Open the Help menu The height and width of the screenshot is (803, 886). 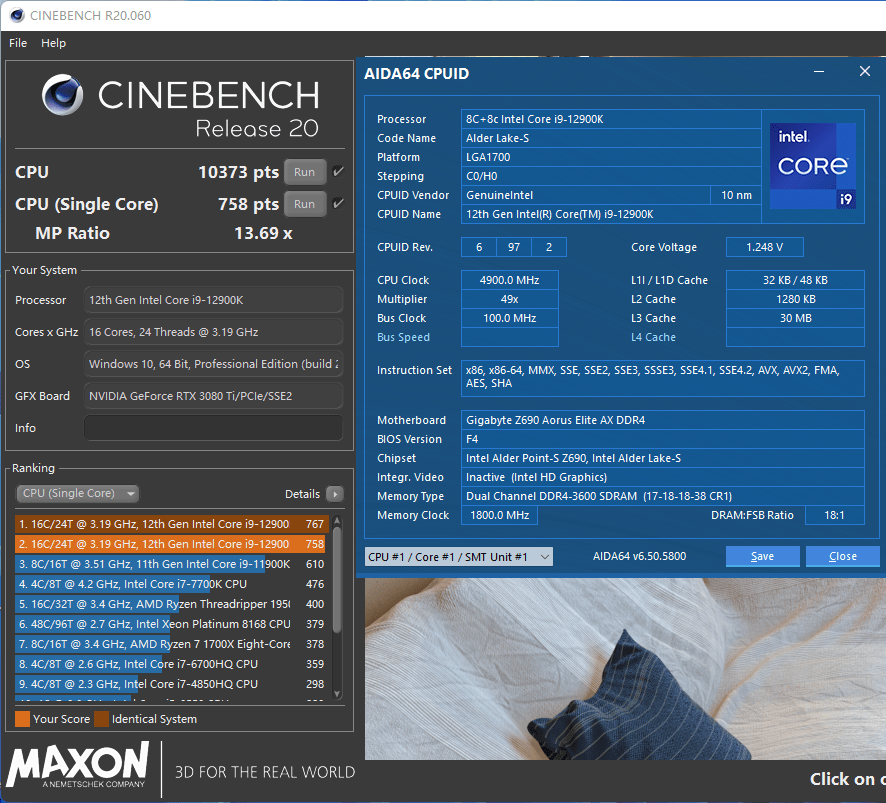[x=54, y=43]
